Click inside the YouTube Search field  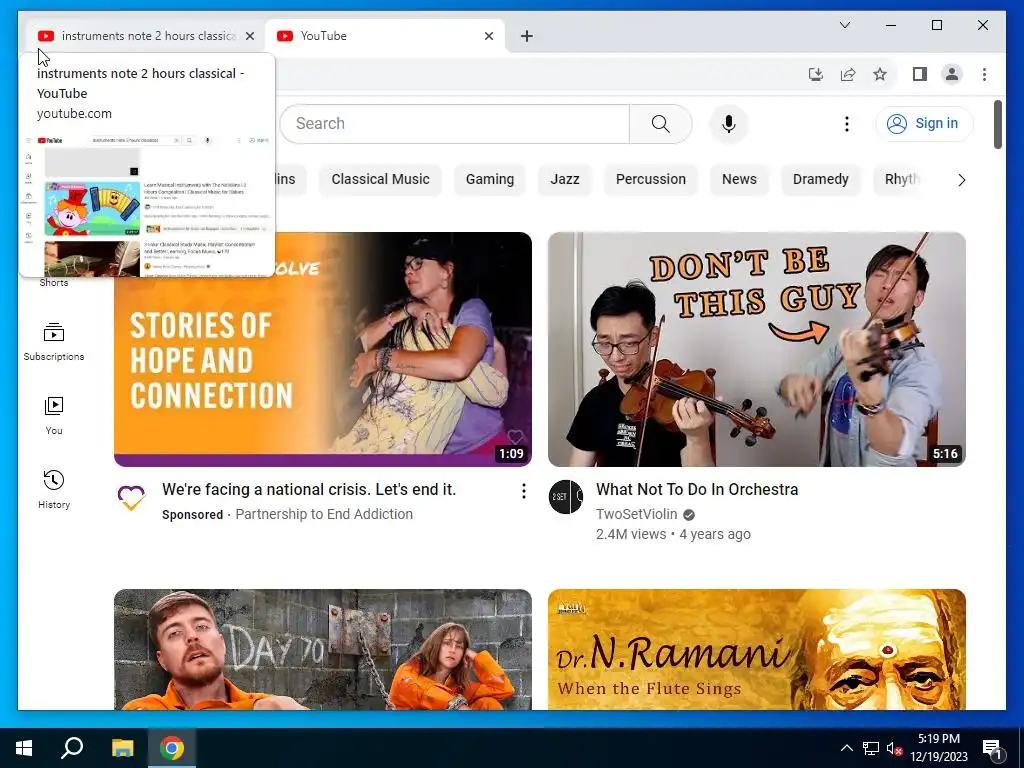[x=455, y=123]
